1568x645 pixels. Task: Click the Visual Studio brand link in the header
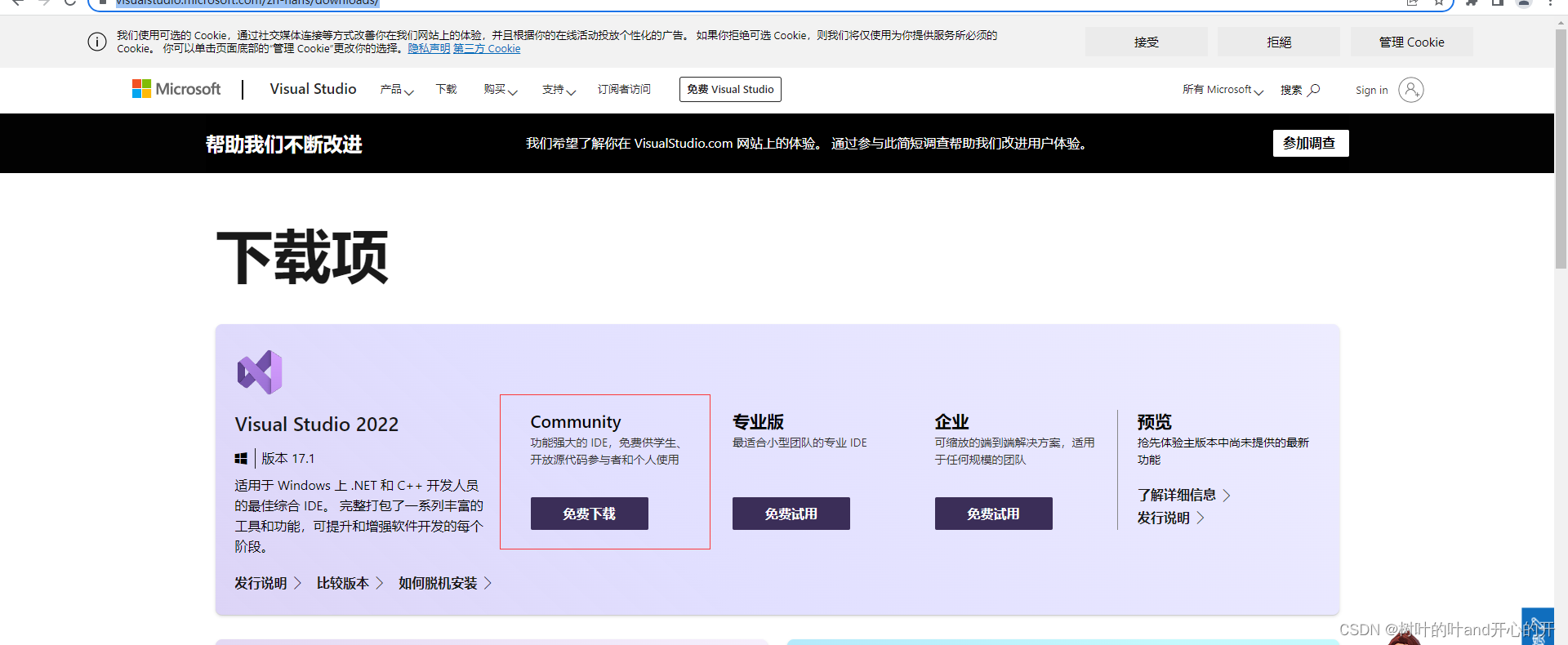(x=313, y=89)
